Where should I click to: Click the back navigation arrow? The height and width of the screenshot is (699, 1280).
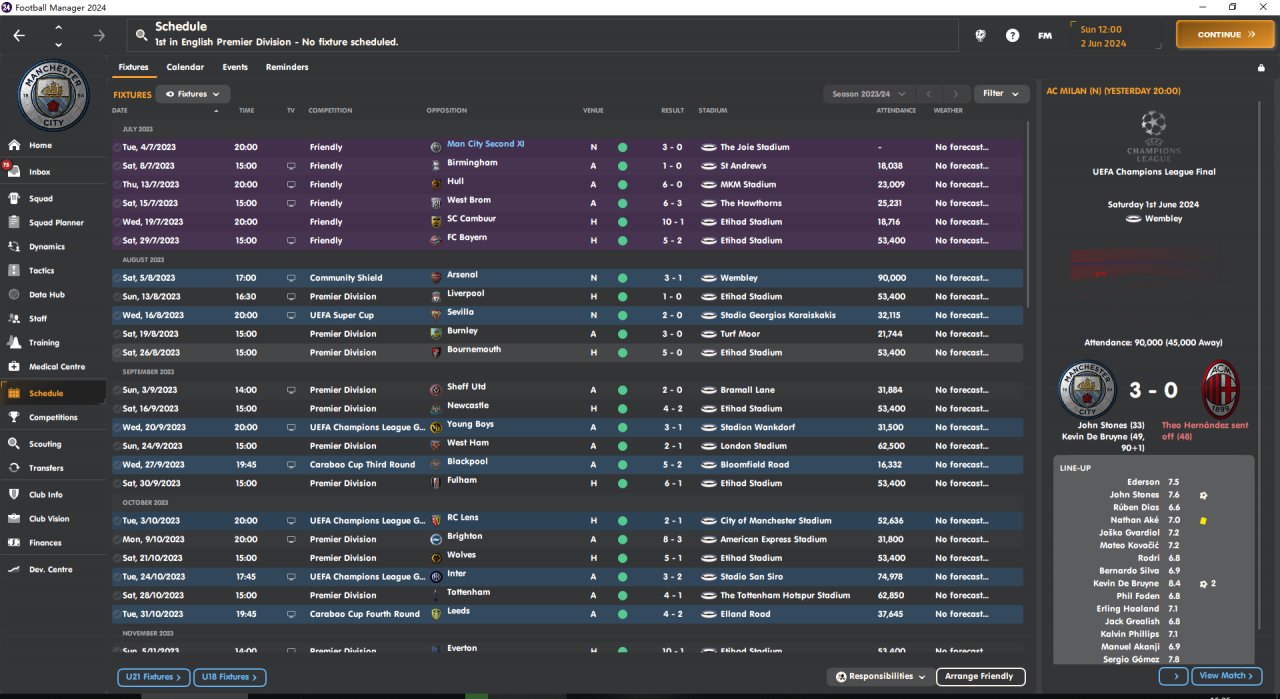pos(19,35)
